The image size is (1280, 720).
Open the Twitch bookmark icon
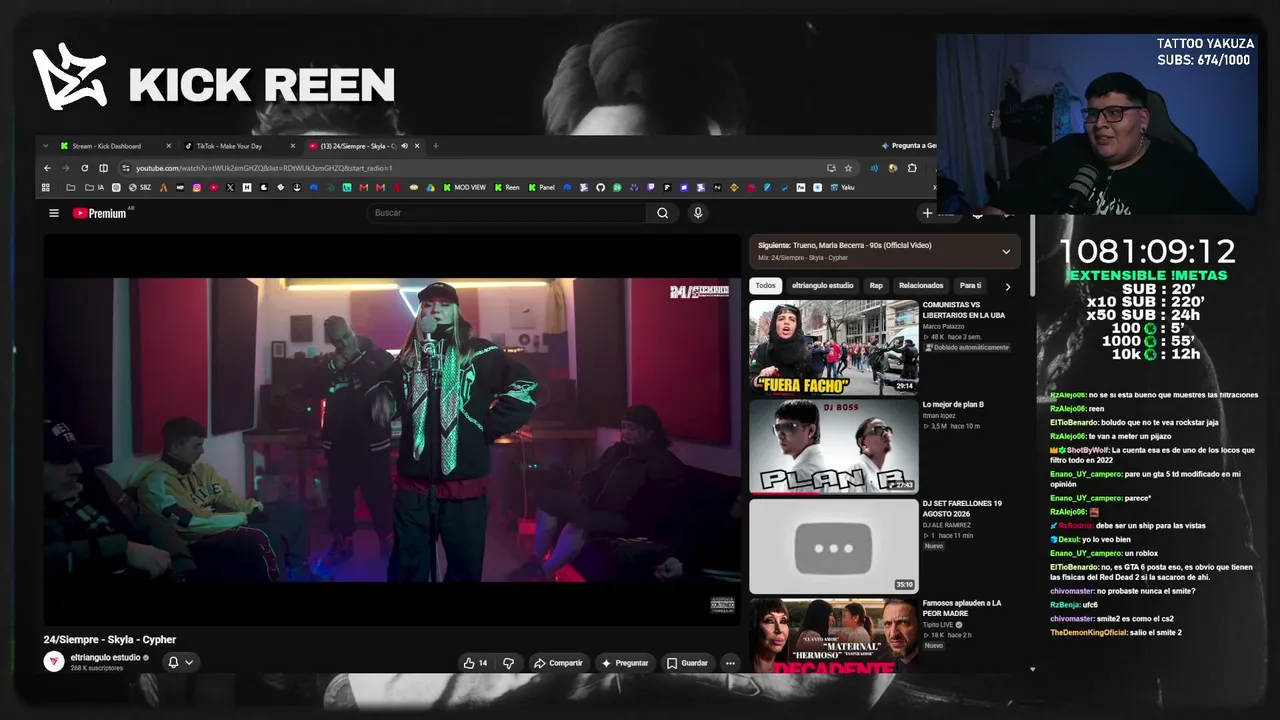tap(651, 187)
